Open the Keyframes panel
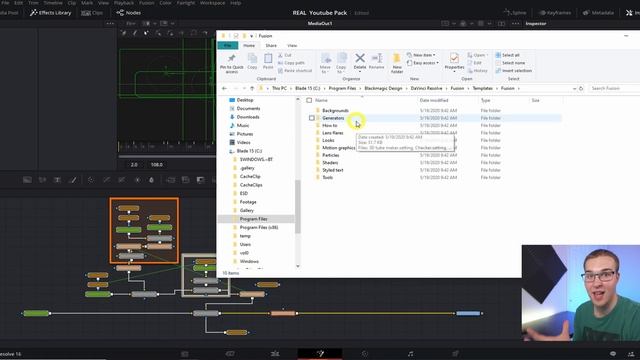The width and height of the screenshot is (640, 360). (555, 13)
